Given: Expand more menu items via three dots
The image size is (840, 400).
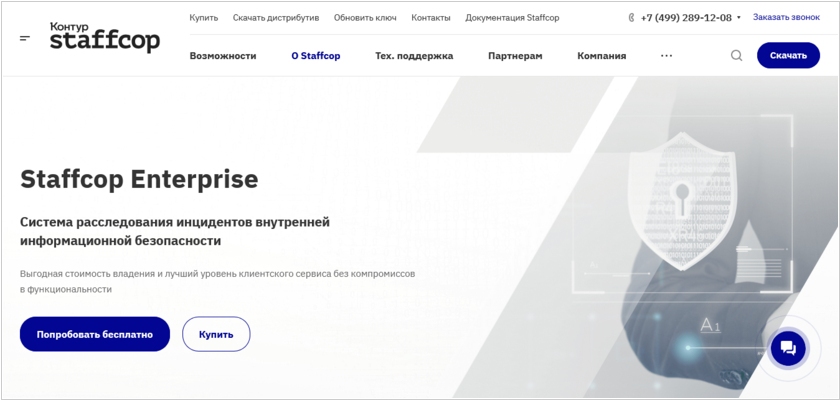Looking at the screenshot, I should click(x=666, y=56).
